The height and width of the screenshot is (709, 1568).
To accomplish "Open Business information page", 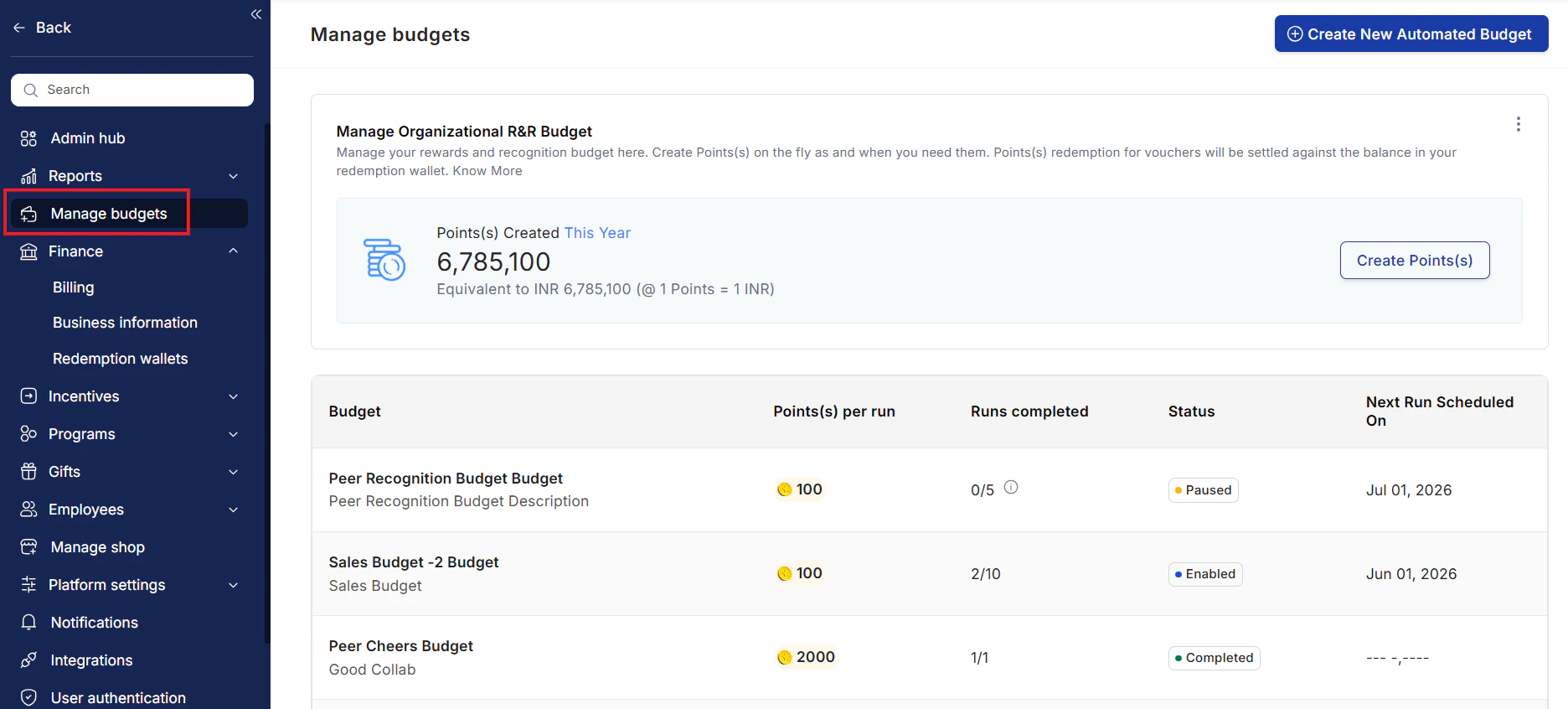I will 125,323.
